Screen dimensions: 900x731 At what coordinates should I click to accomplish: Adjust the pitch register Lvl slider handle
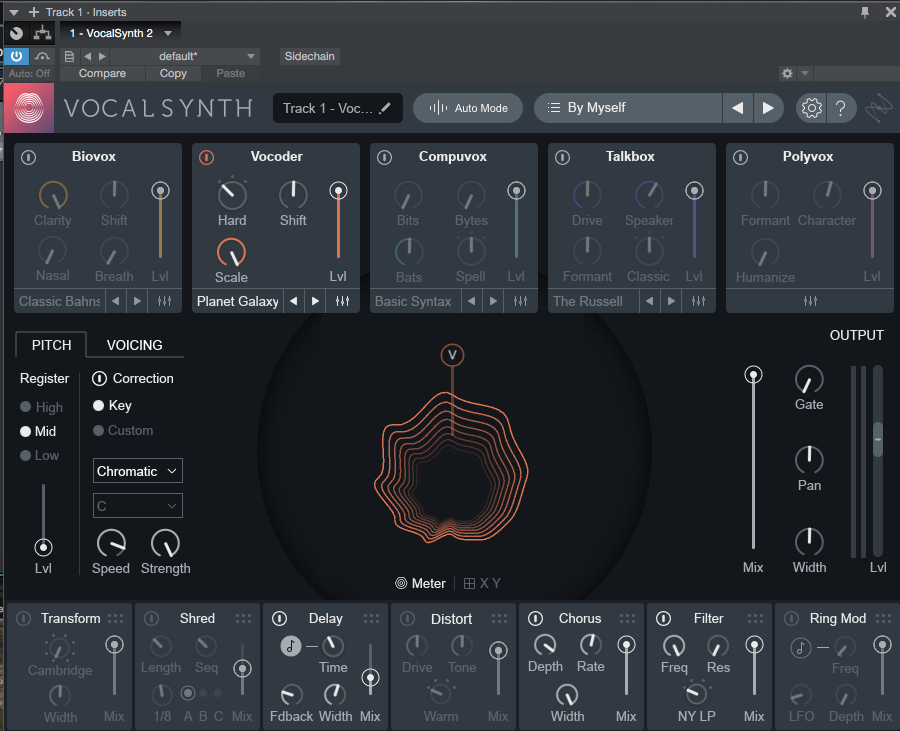(x=43, y=547)
